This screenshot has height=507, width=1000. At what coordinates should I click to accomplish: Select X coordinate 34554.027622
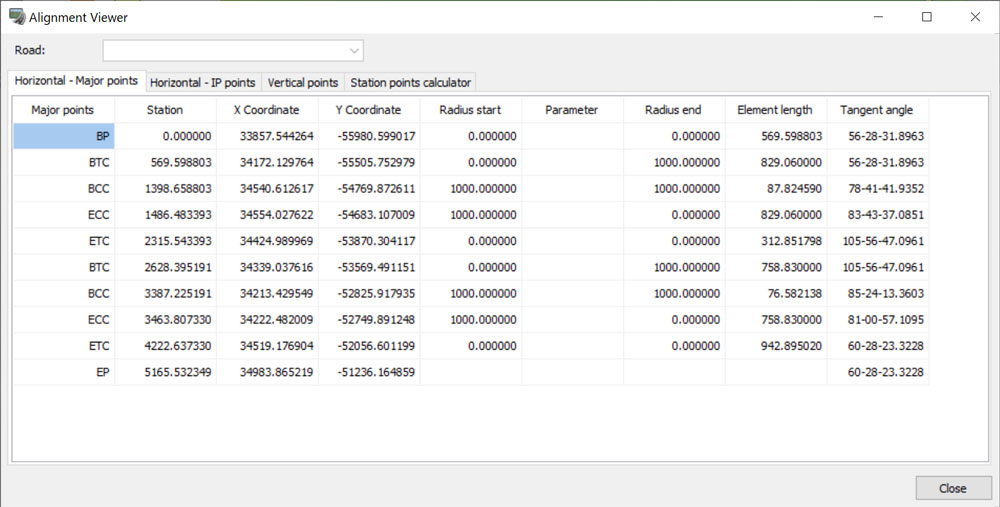267,214
